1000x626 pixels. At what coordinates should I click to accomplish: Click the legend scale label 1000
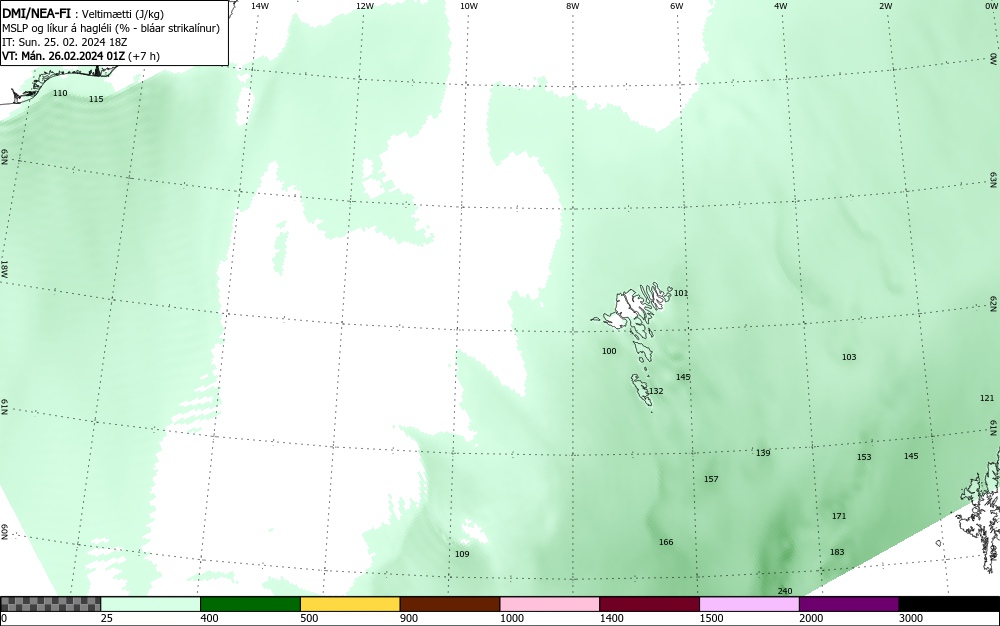pyautogui.click(x=512, y=618)
